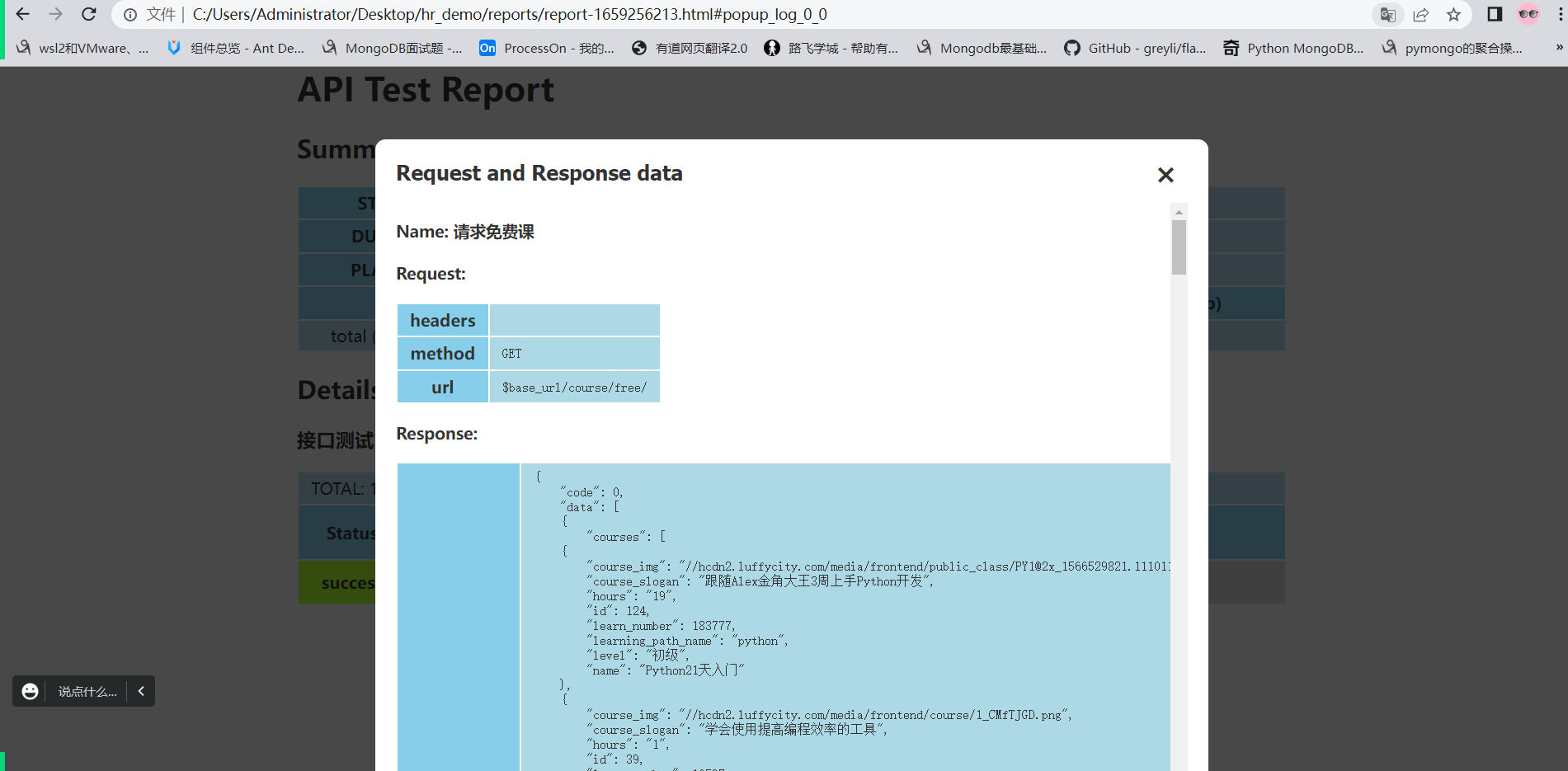
Task: Reload the report page
Action: (89, 14)
